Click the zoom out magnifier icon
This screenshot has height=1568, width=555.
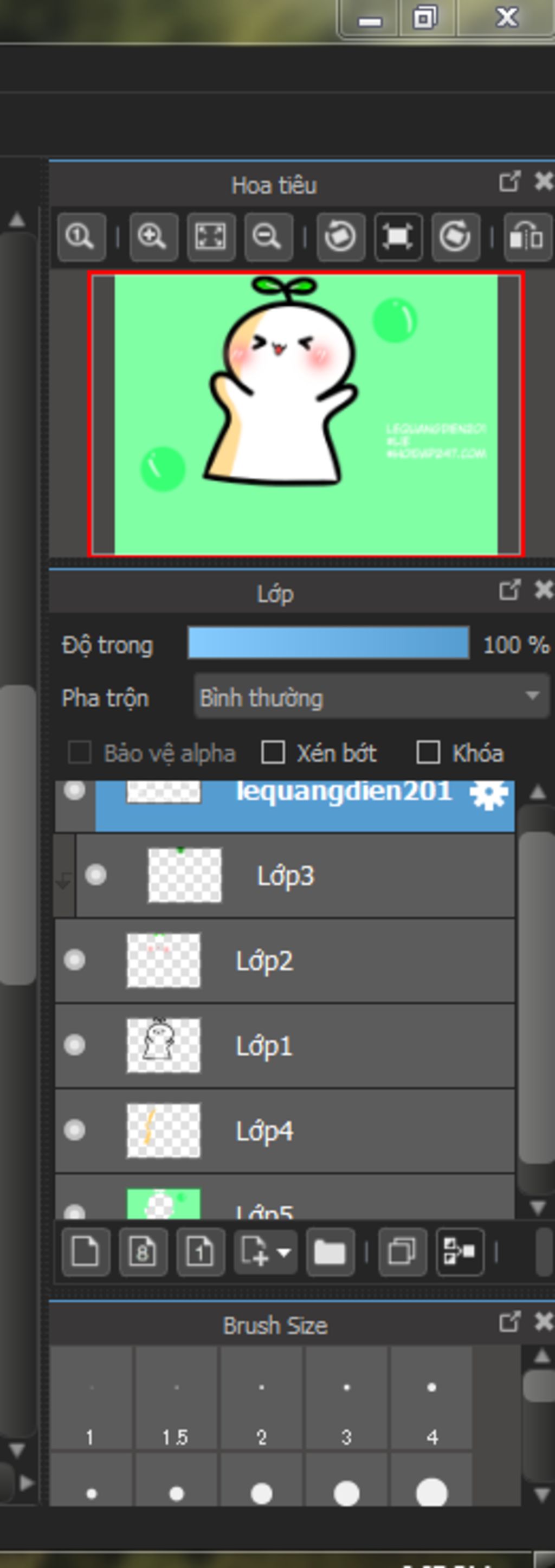[268, 236]
